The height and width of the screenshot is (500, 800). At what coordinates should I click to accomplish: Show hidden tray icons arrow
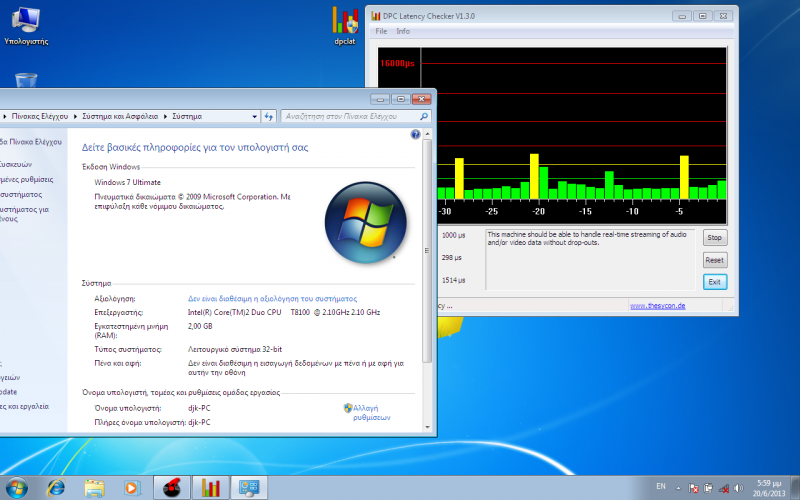tap(678, 488)
